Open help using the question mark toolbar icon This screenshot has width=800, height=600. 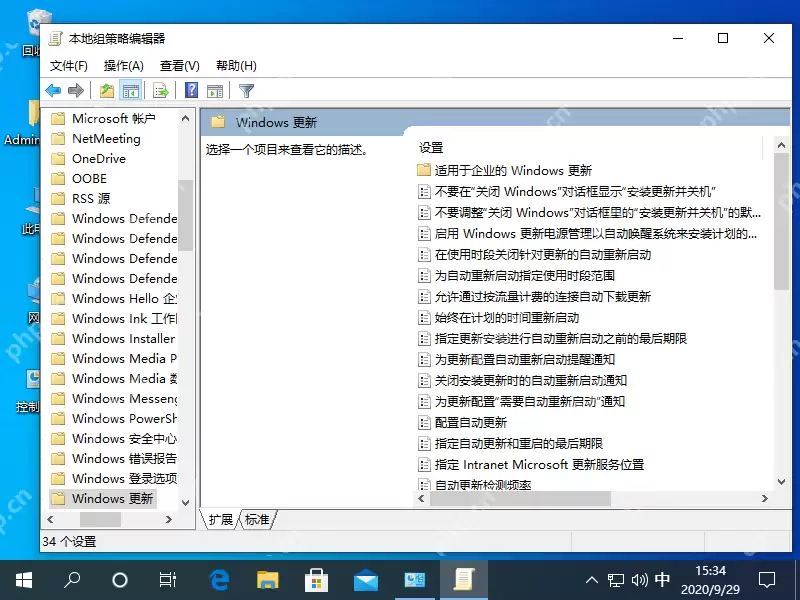pyautogui.click(x=190, y=90)
